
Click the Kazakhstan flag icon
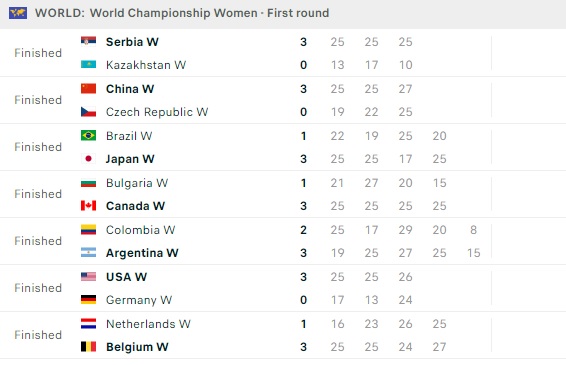click(88, 65)
